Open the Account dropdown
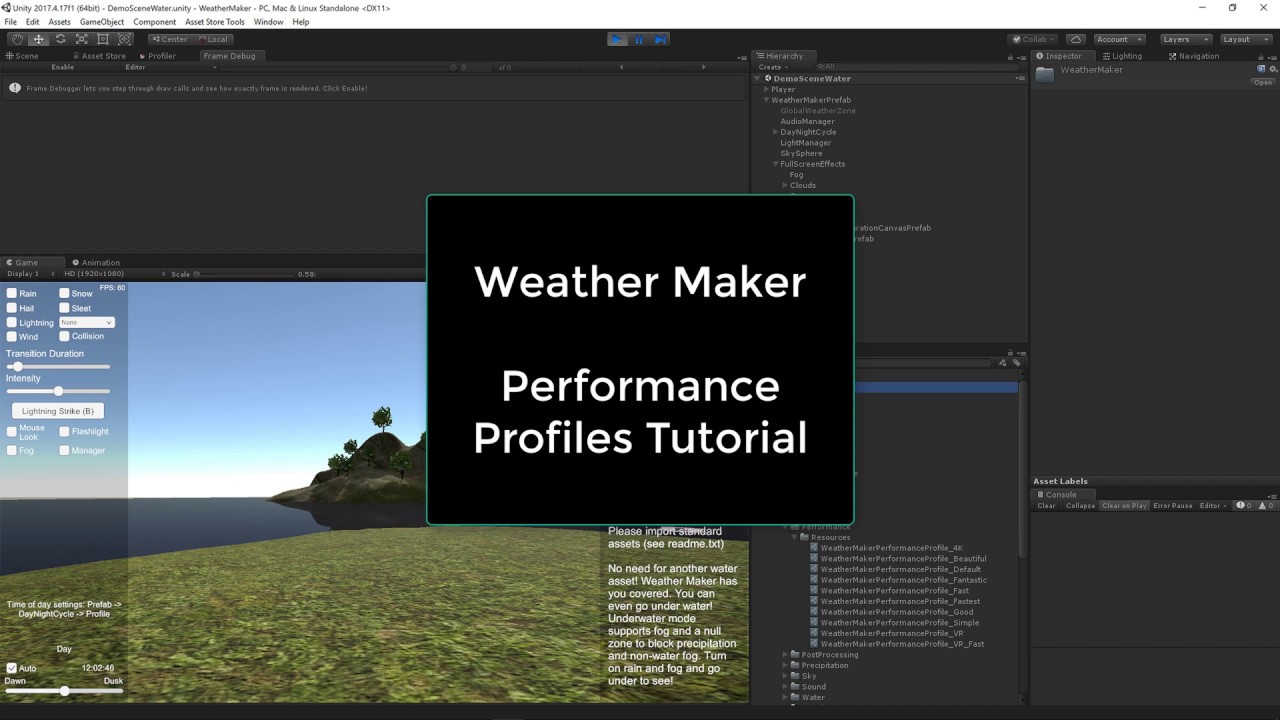The width and height of the screenshot is (1280, 720). coord(1118,39)
